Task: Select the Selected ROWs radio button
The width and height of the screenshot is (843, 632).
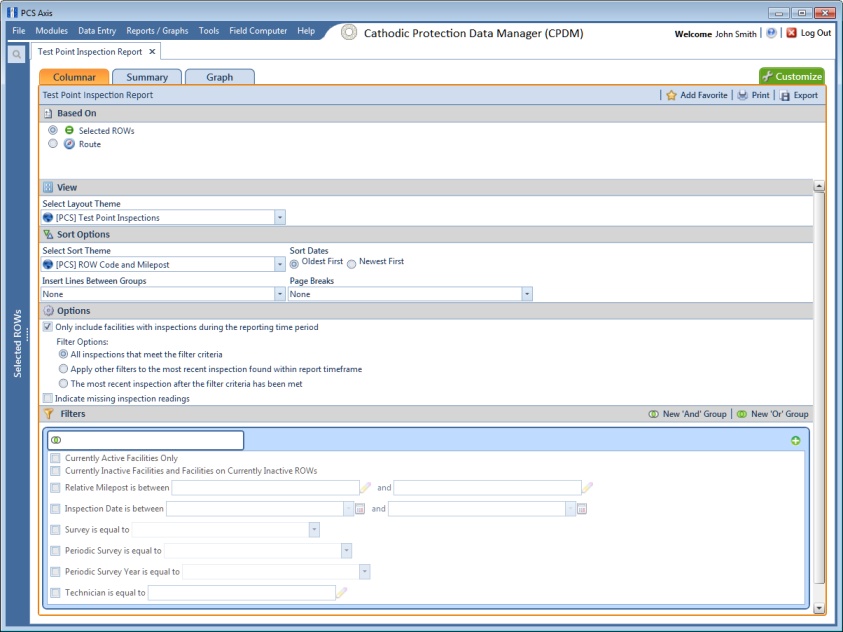Action: (x=53, y=130)
